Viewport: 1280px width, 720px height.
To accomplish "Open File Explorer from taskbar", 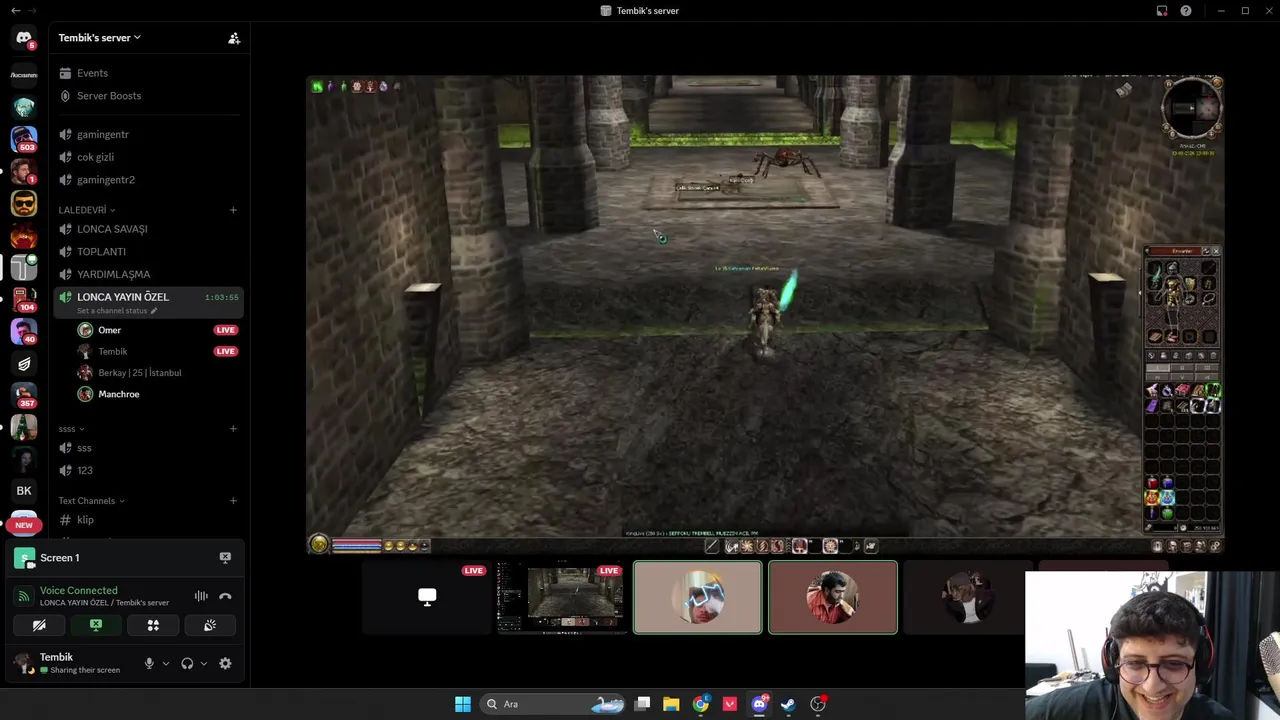I will click(671, 704).
